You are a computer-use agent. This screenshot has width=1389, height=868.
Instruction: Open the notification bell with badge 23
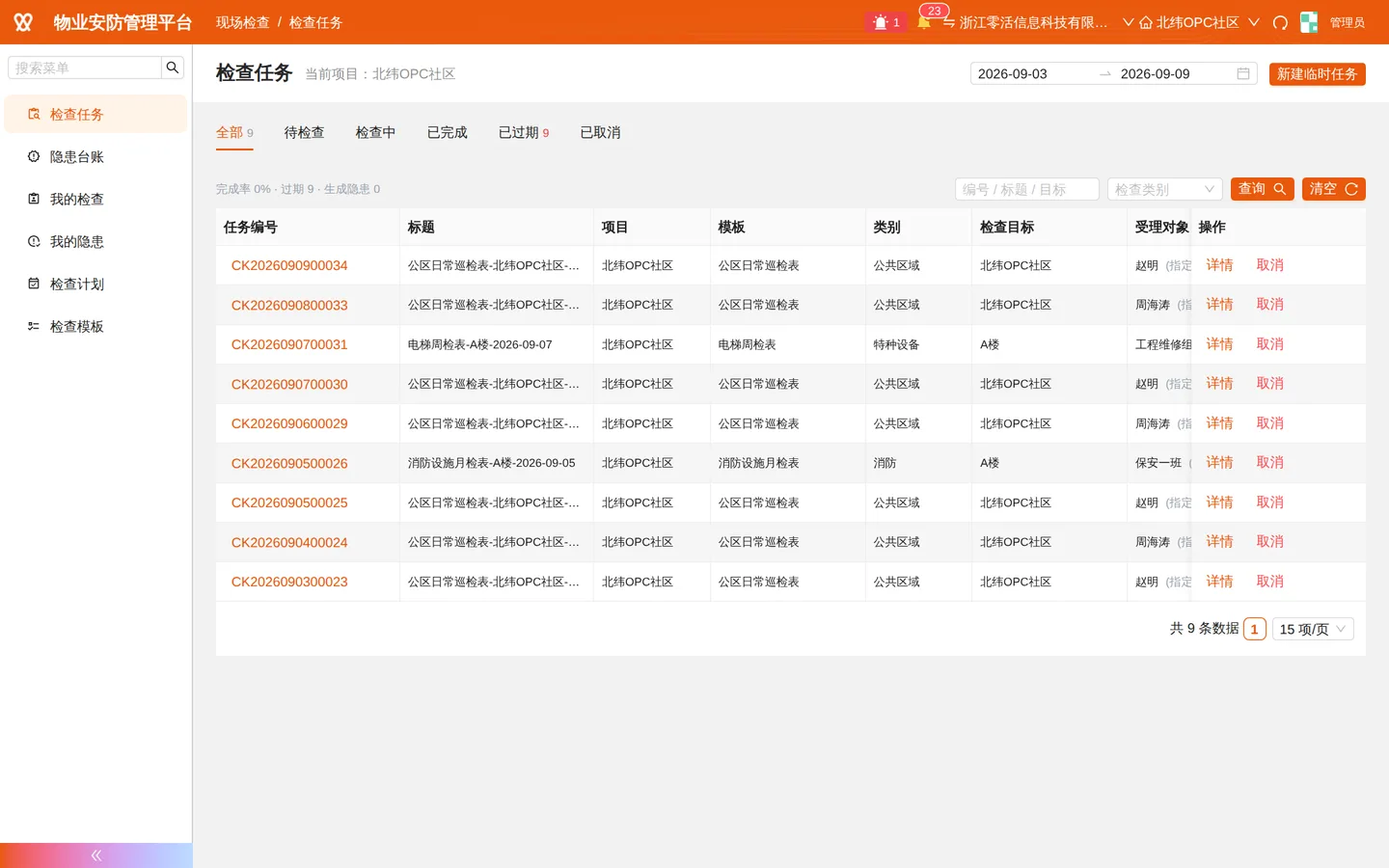point(924,22)
